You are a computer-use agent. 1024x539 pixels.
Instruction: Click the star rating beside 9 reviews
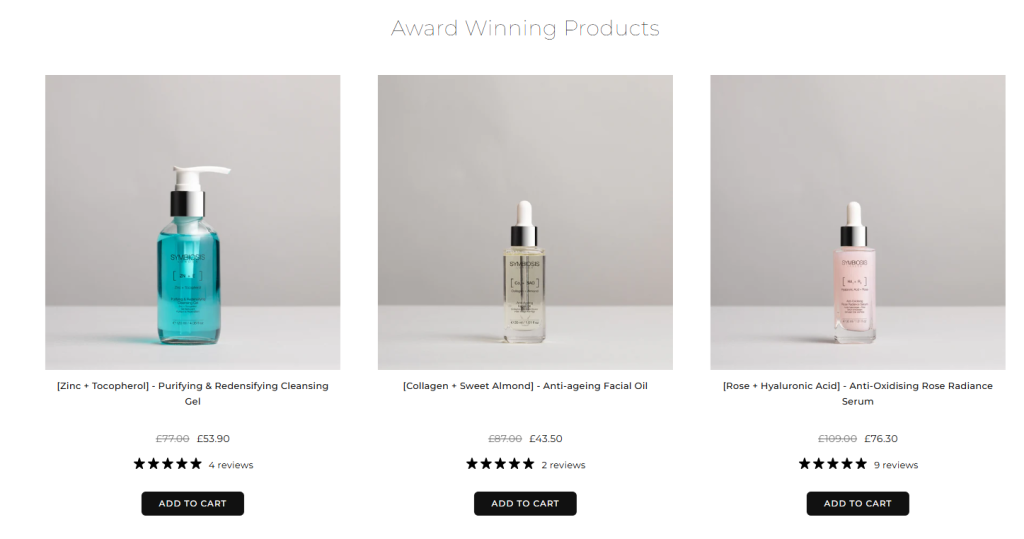833,464
